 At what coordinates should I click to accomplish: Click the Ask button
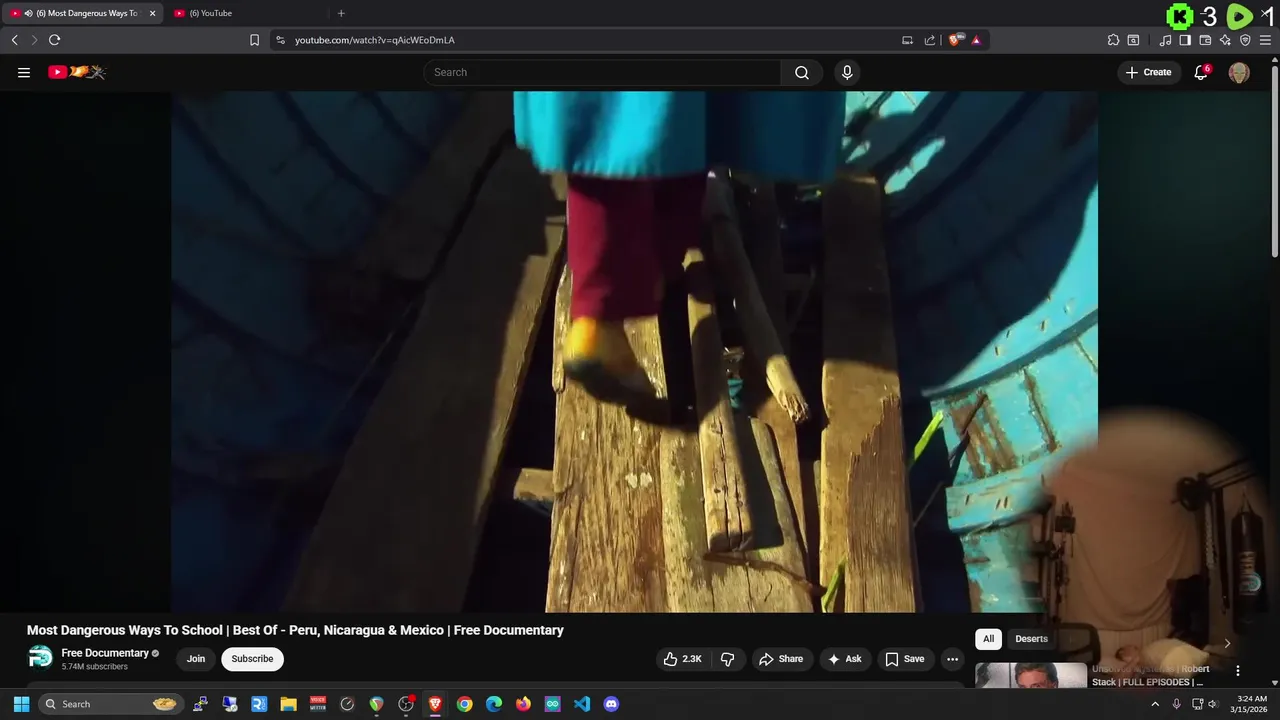[844, 659]
